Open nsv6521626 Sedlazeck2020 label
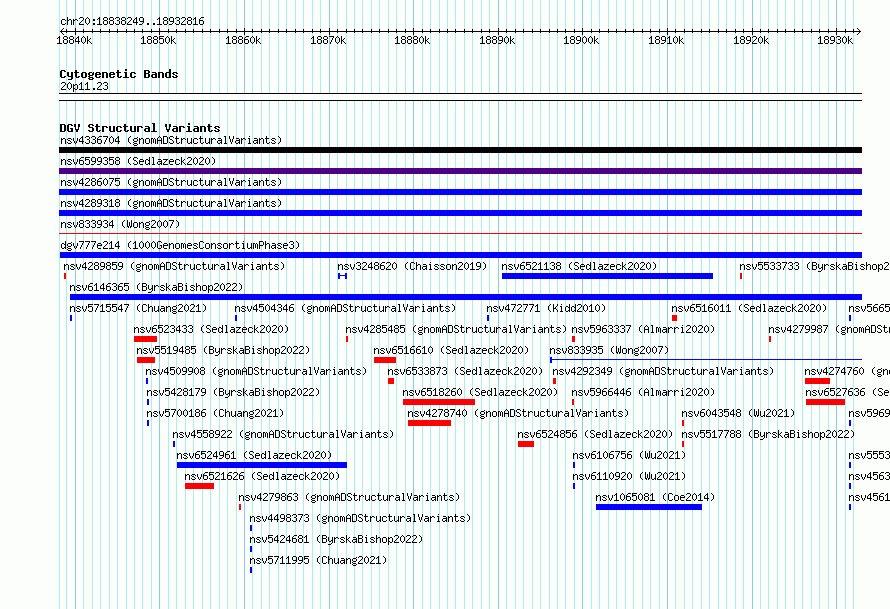The width and height of the screenshot is (890, 609). click(262, 476)
